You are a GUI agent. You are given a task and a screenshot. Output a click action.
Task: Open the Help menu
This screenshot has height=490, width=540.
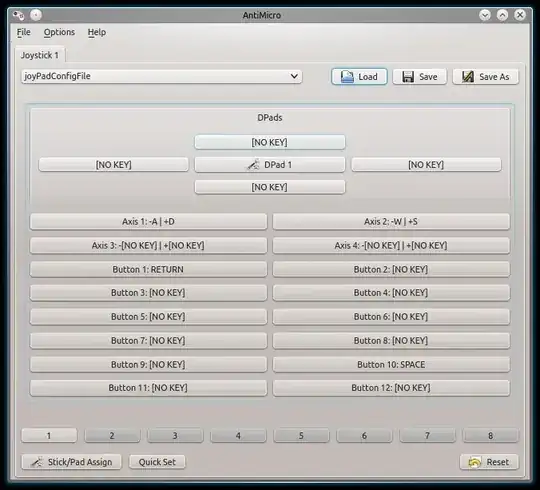point(96,32)
